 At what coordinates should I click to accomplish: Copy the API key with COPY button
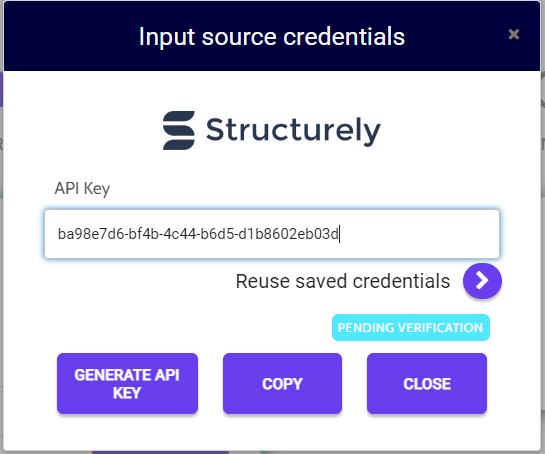(282, 383)
